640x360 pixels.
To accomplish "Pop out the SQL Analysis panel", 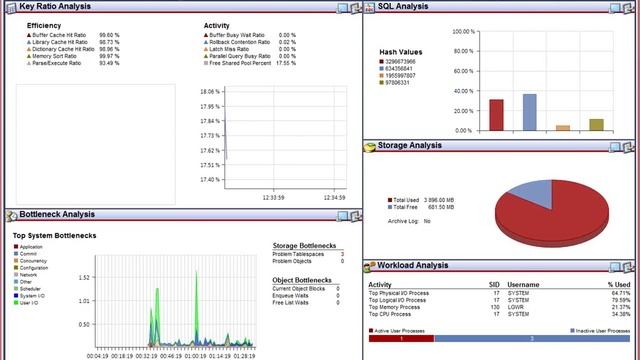I will [629, 8].
